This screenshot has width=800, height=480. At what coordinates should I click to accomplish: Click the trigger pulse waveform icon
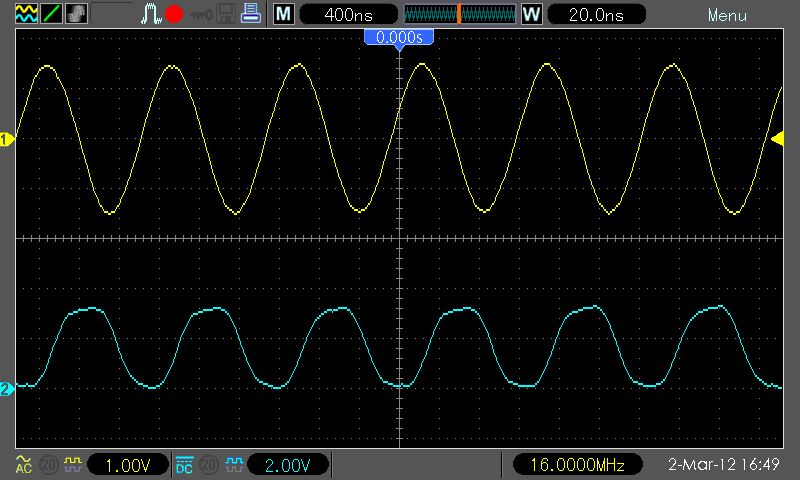point(151,14)
